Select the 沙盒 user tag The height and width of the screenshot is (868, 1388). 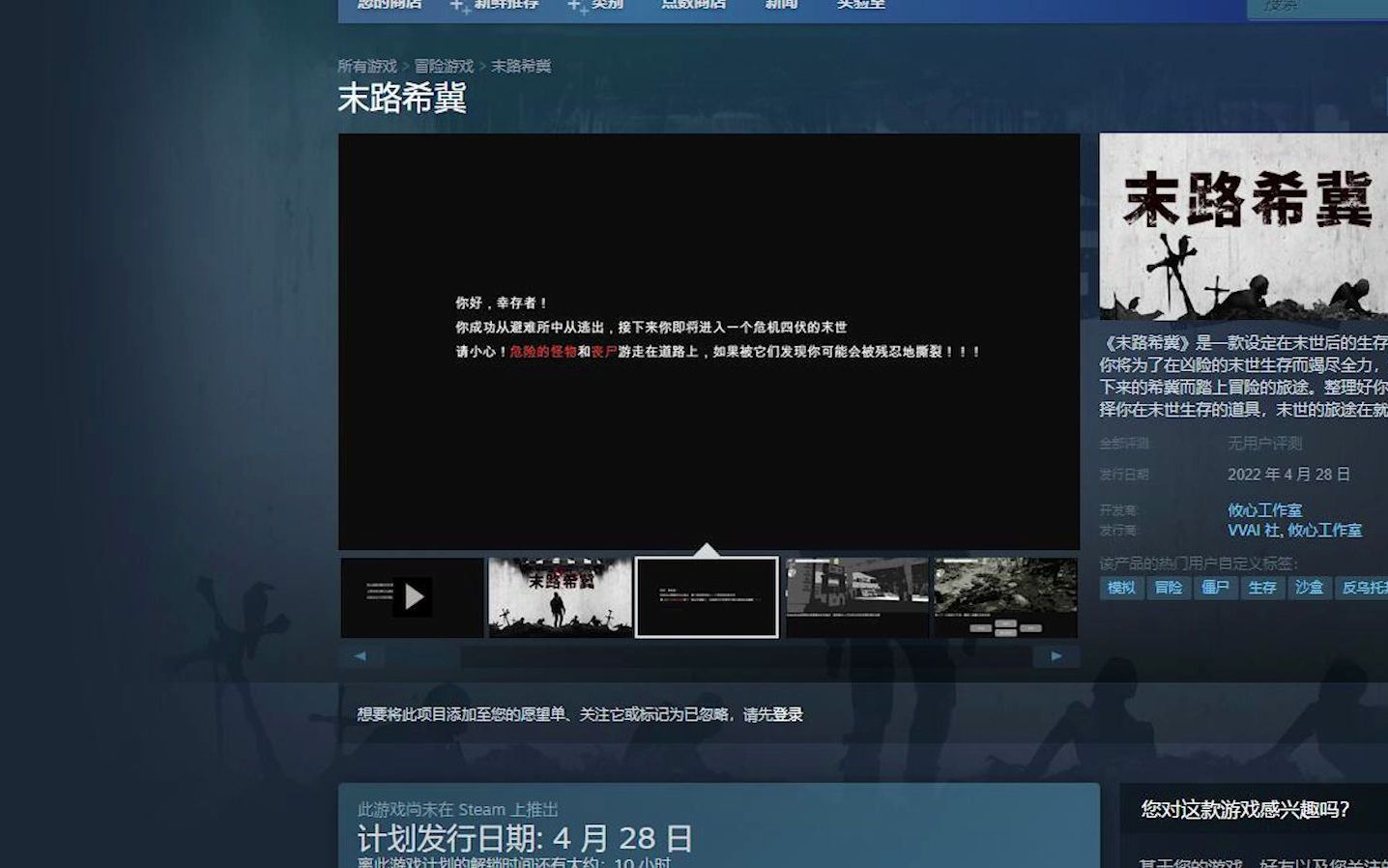coord(1309,588)
